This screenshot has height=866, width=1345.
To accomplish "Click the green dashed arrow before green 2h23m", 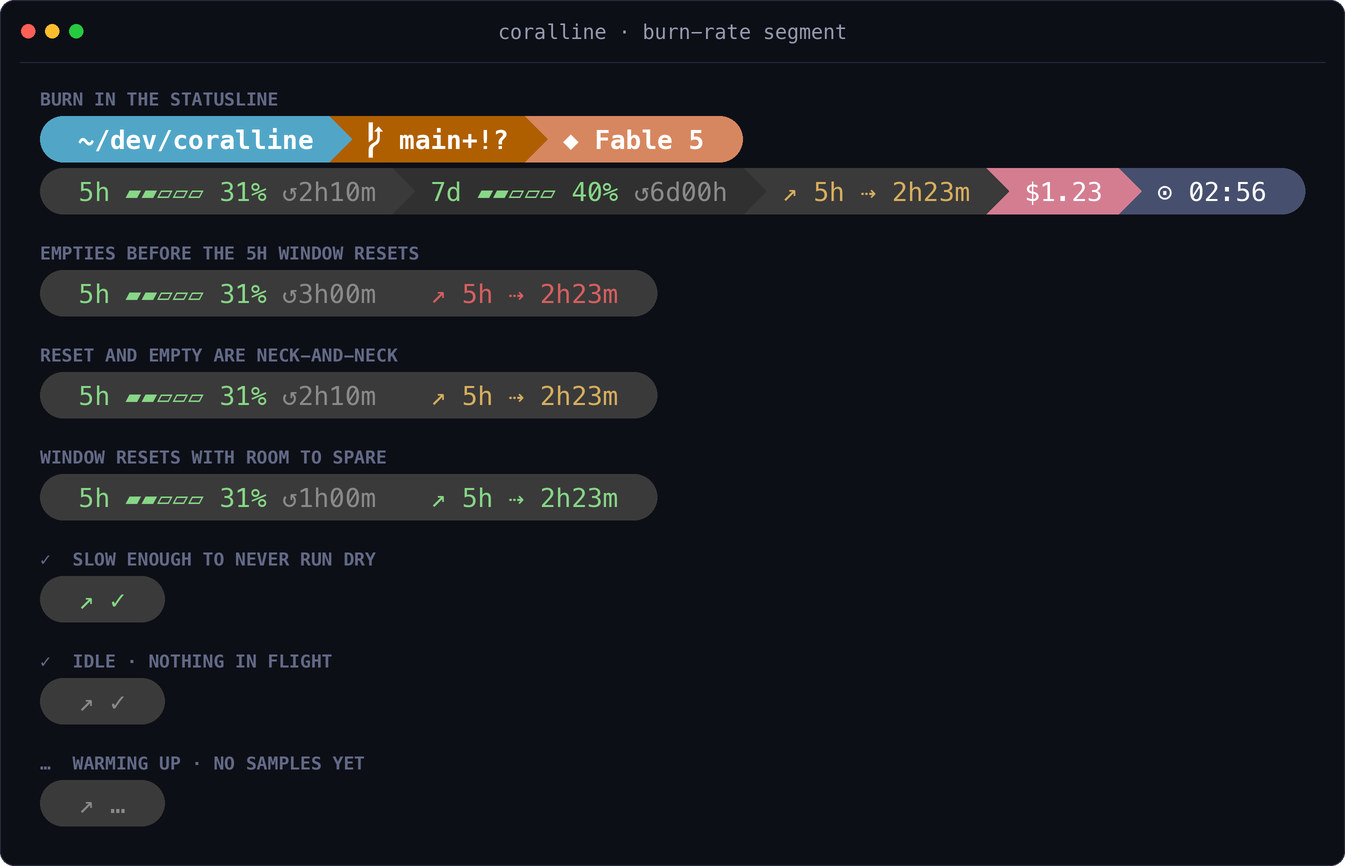I will click(x=516, y=500).
